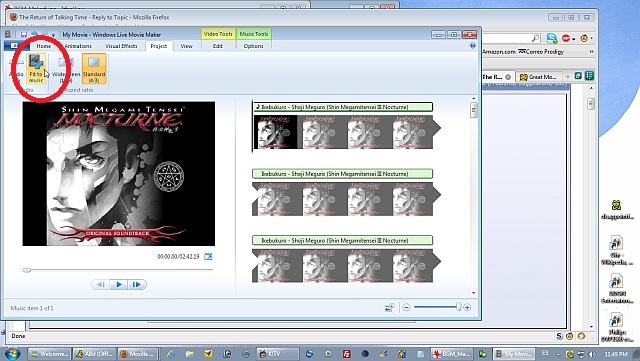Step to previous frame in preview
The width and height of the screenshot is (640, 361).
coord(100,284)
